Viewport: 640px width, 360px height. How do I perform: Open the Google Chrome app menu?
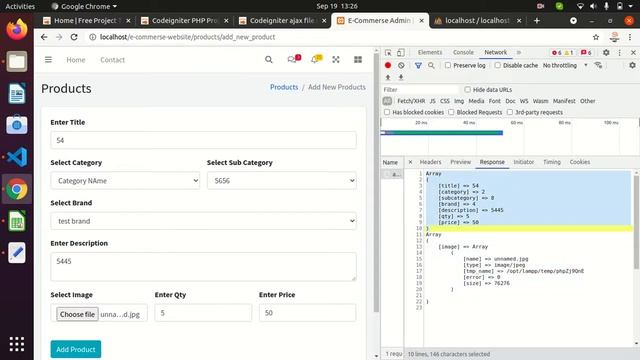point(84,6)
